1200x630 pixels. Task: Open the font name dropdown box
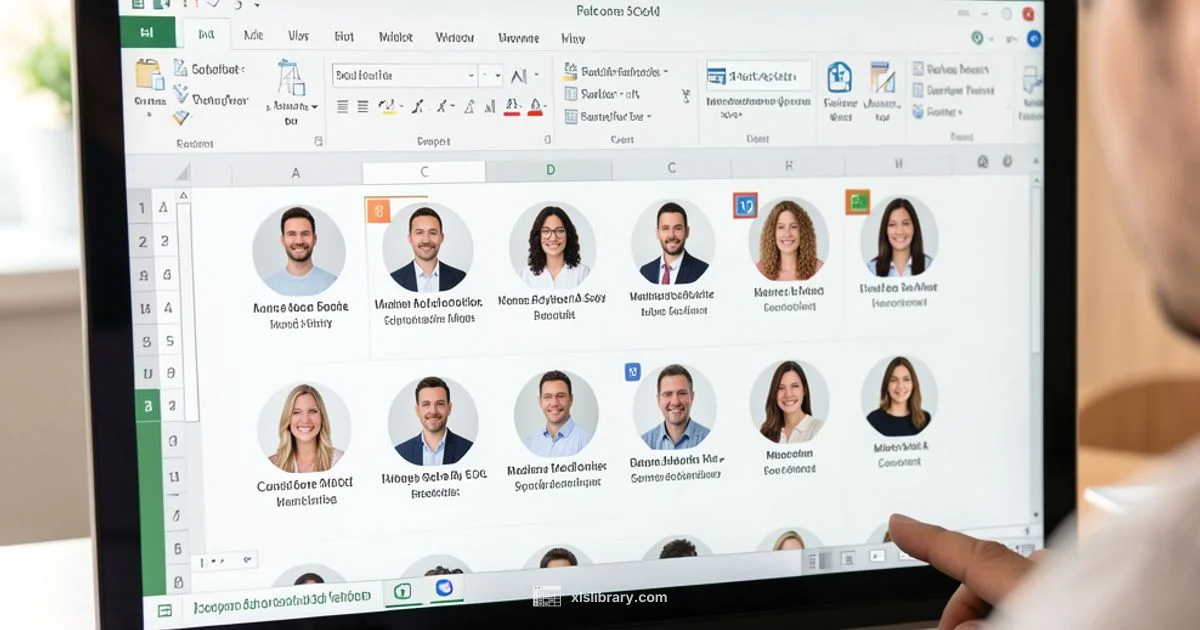click(404, 76)
